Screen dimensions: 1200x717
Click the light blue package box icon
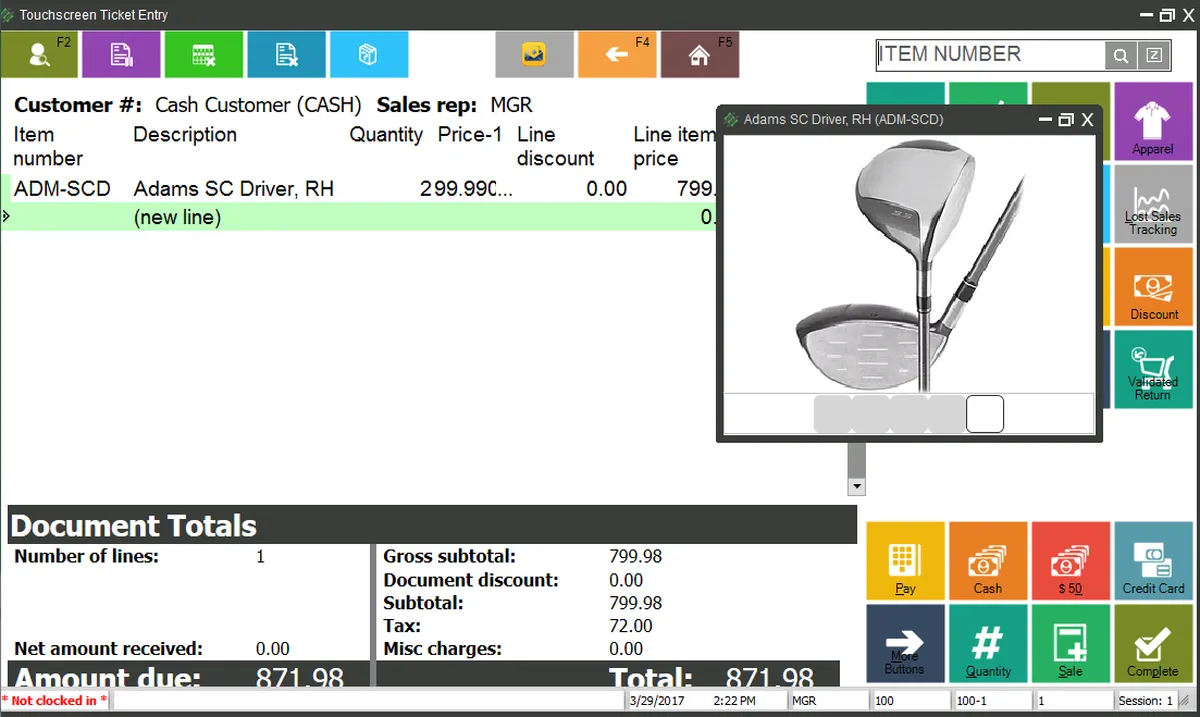(368, 55)
